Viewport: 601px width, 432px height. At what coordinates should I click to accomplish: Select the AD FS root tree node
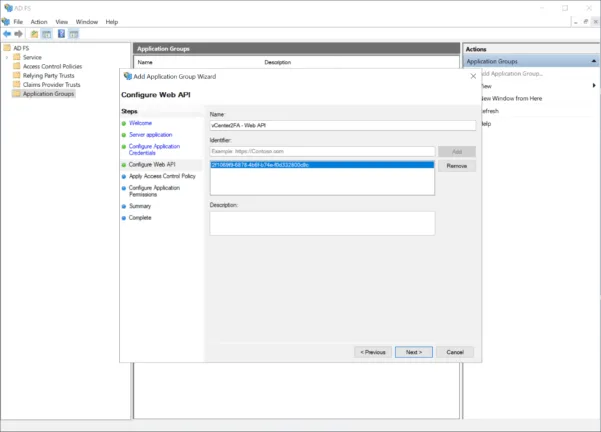coord(21,48)
